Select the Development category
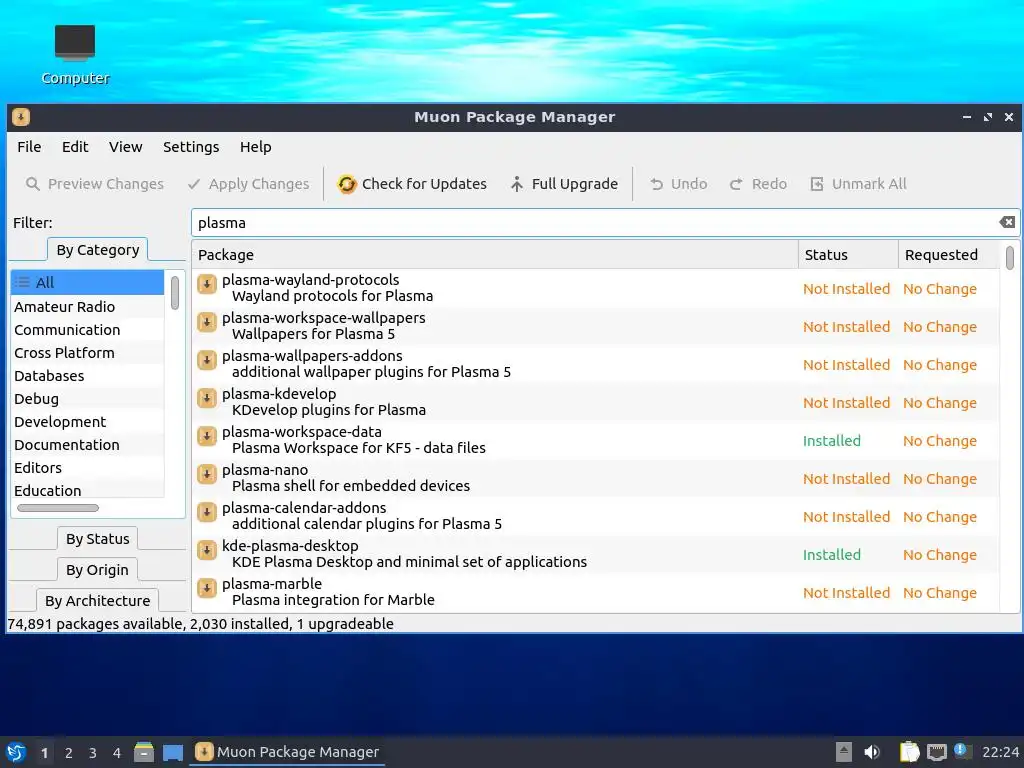 click(87, 422)
